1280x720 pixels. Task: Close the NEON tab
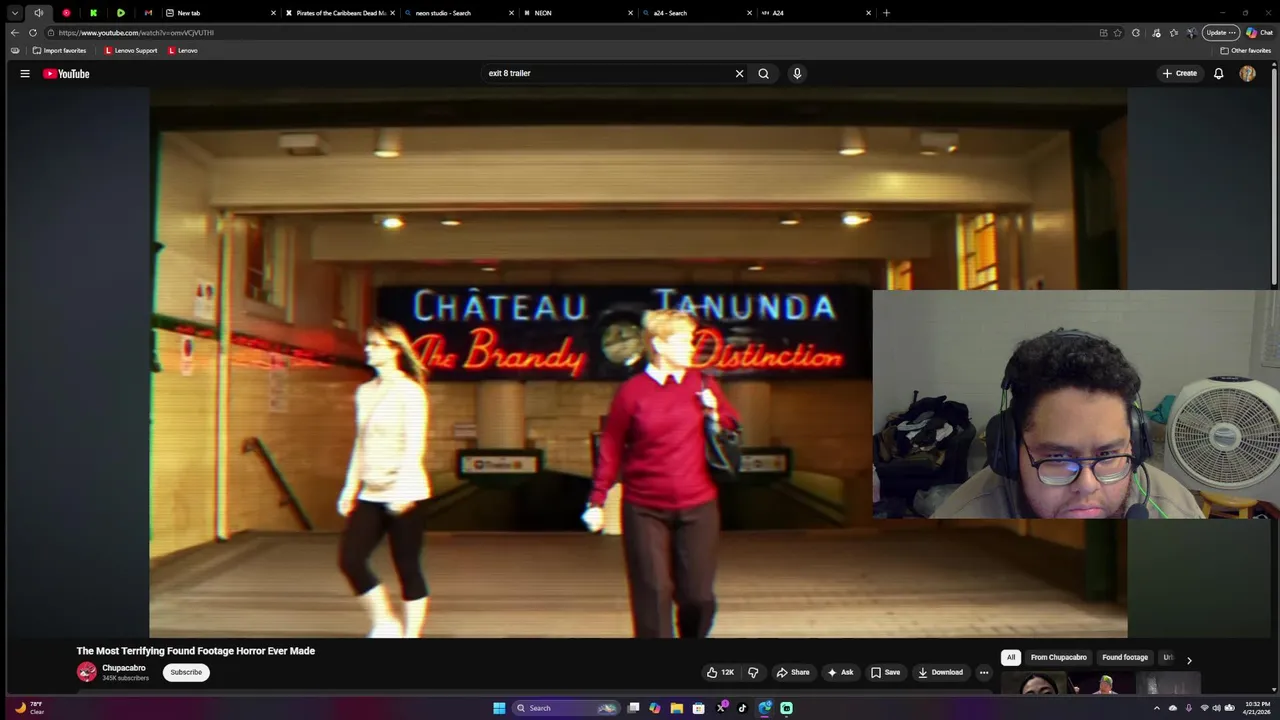pos(630,13)
